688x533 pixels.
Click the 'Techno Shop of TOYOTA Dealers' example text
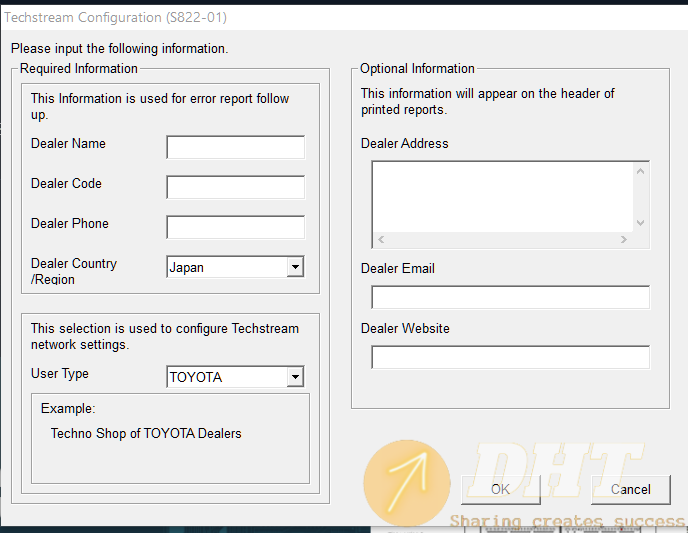(x=146, y=433)
